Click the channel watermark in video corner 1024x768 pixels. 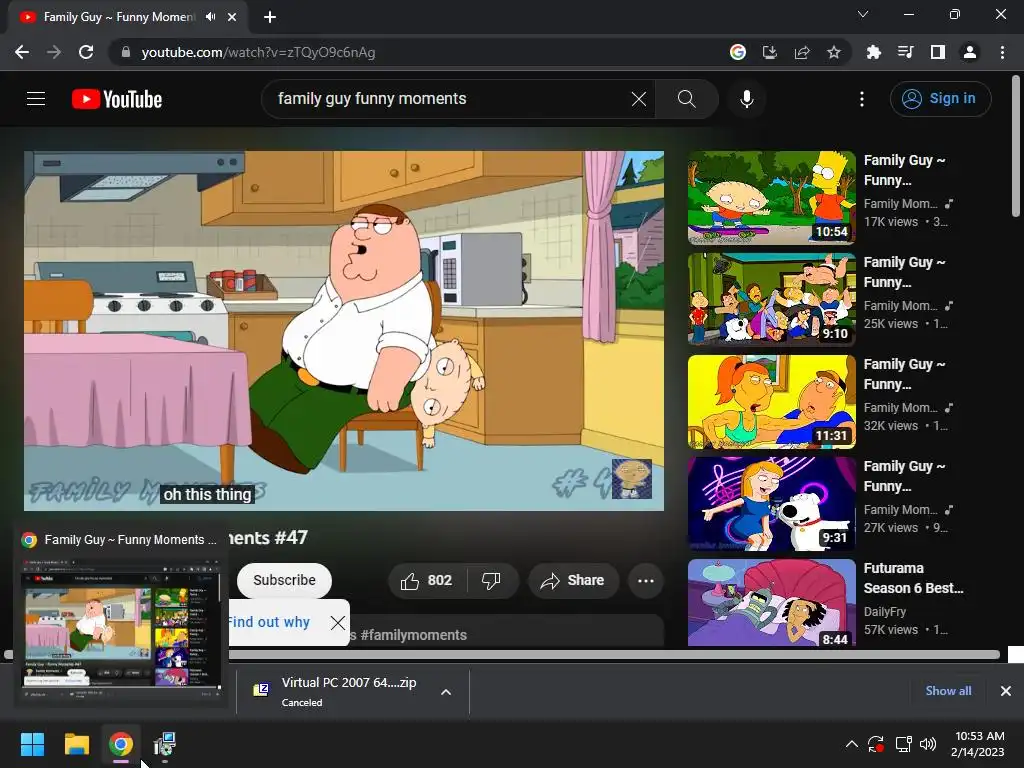632,479
